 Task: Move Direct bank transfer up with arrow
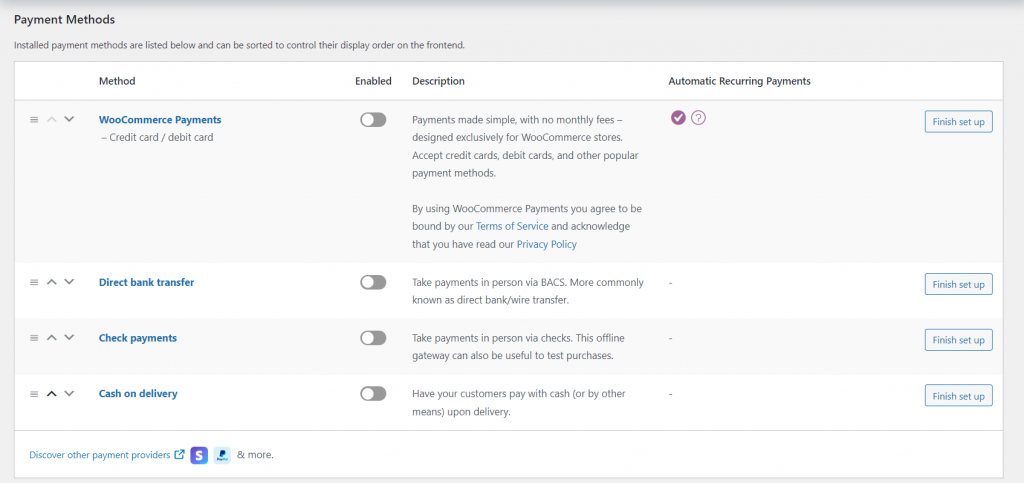51,282
